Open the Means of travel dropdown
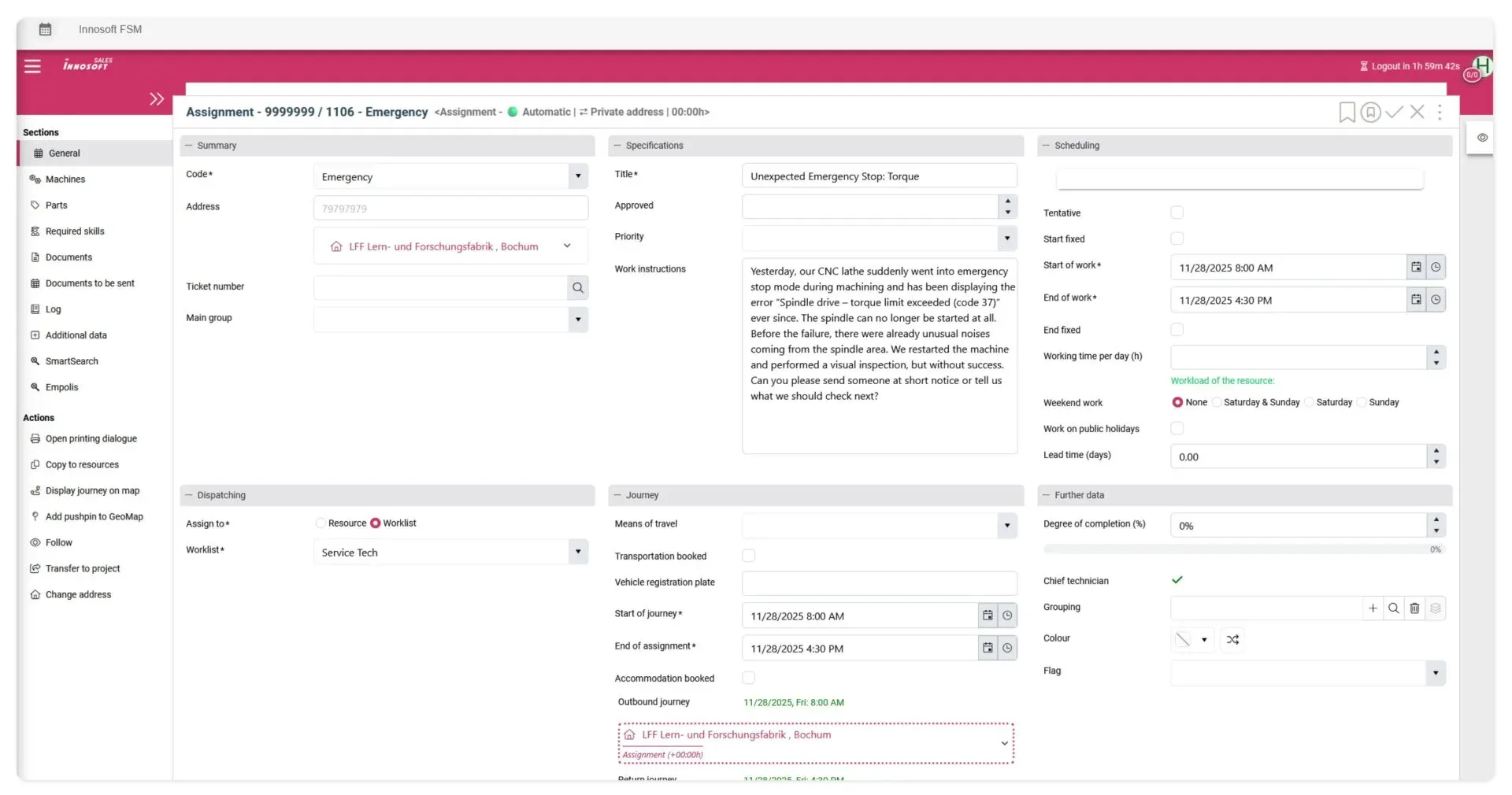 [x=1006, y=525]
